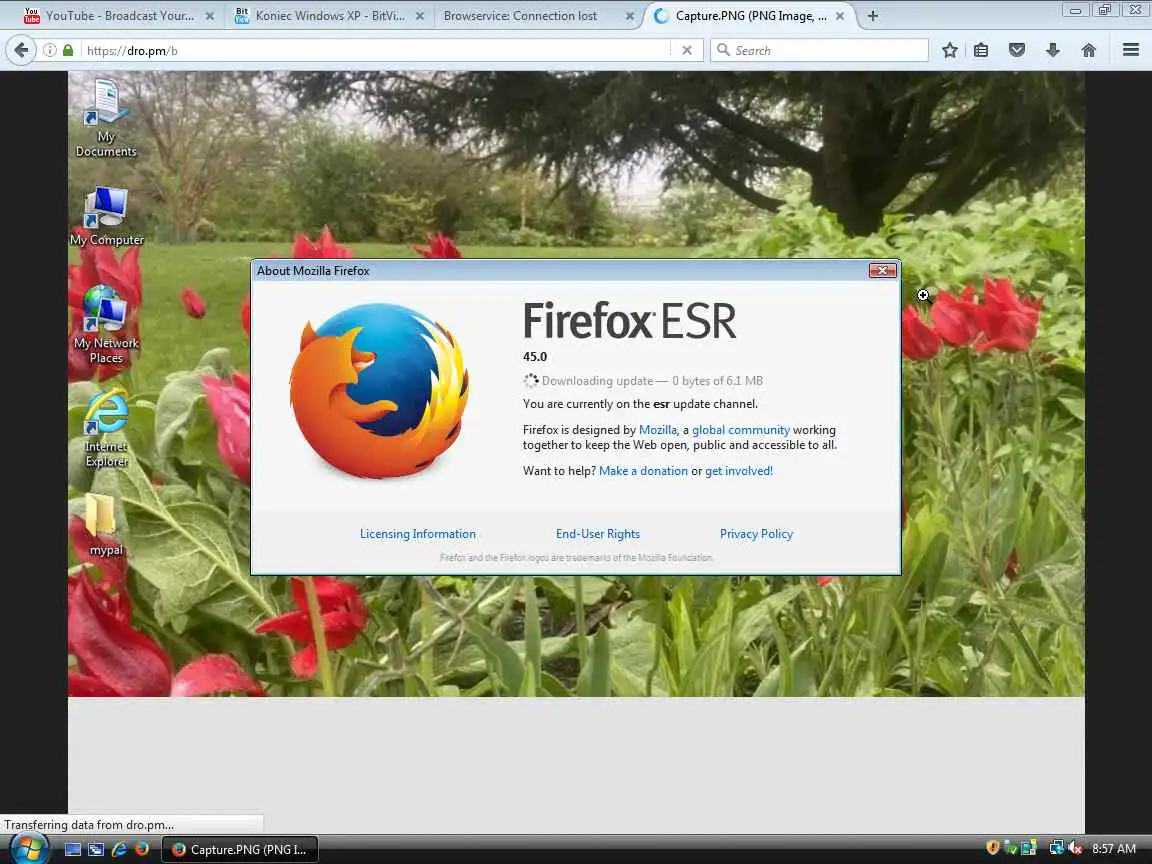This screenshot has height=864, width=1152.
Task: Open My Documents desktop icon
Action: 106,118
